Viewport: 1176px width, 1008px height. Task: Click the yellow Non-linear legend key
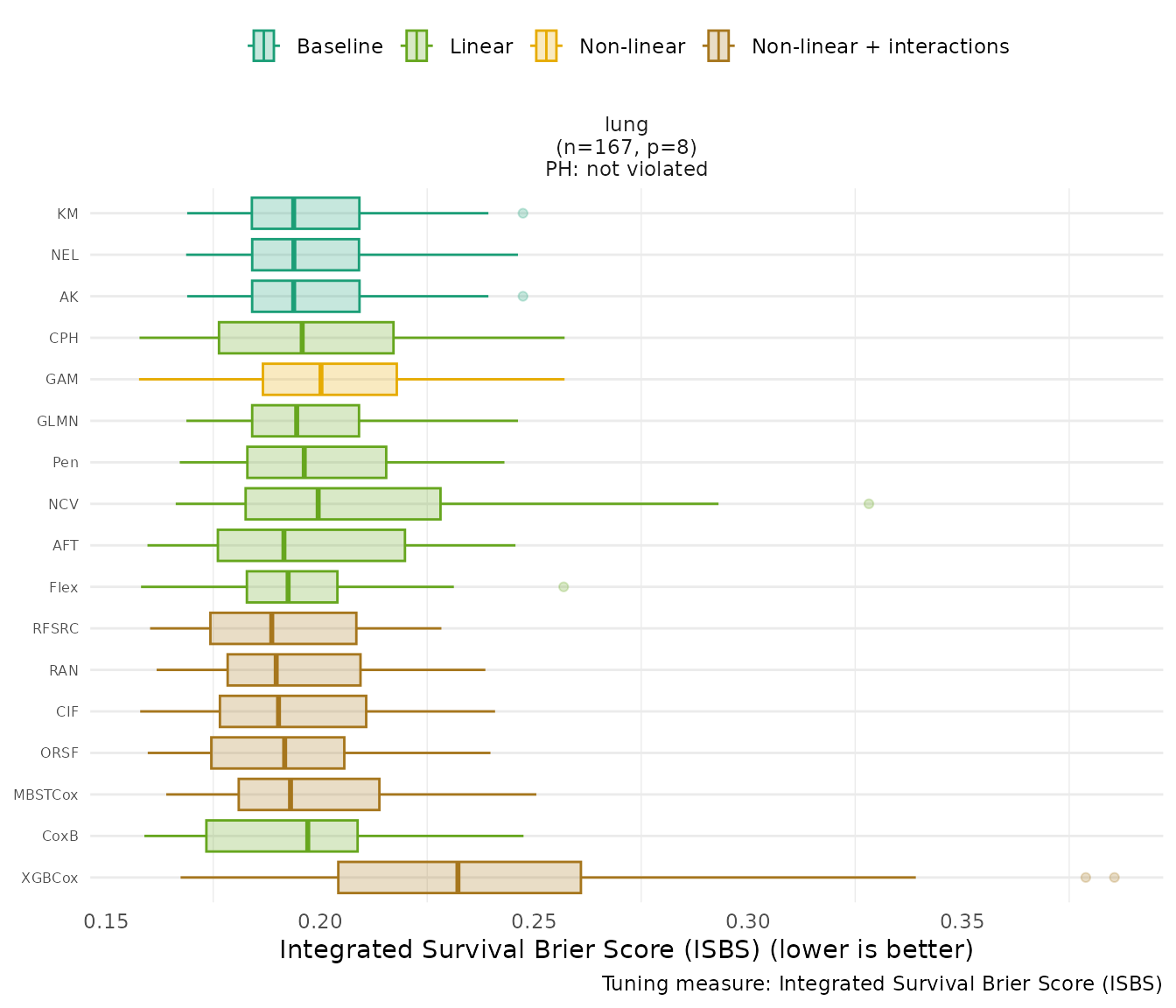click(546, 46)
